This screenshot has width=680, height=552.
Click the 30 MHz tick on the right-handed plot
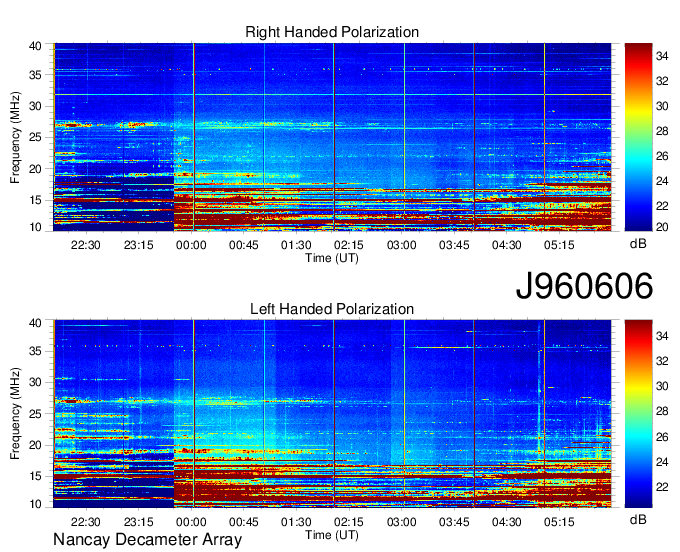[x=35, y=106]
